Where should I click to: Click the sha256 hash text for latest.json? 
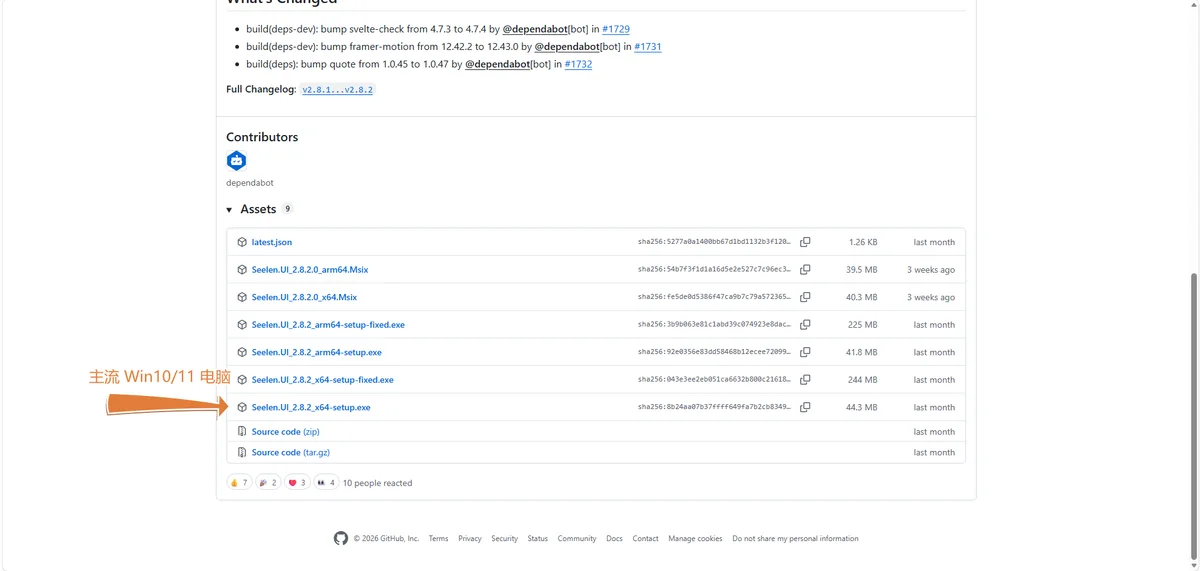pos(714,242)
